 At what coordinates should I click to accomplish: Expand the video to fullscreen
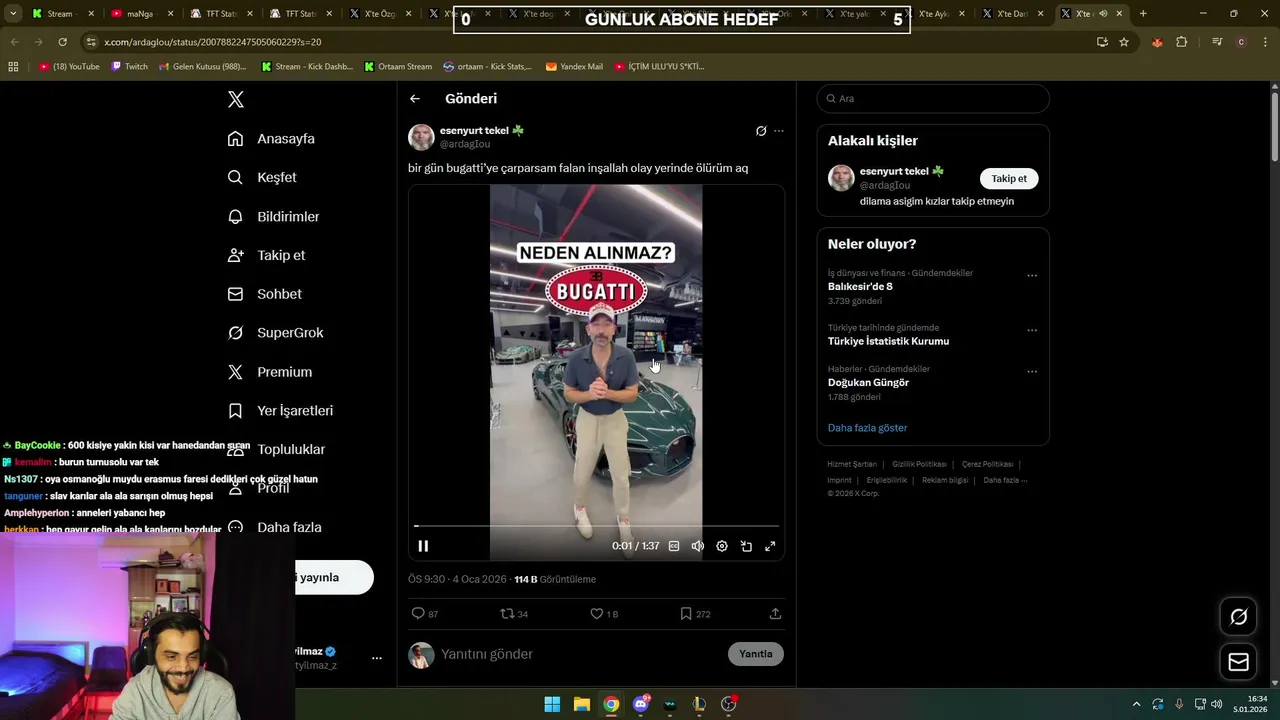pyautogui.click(x=770, y=546)
